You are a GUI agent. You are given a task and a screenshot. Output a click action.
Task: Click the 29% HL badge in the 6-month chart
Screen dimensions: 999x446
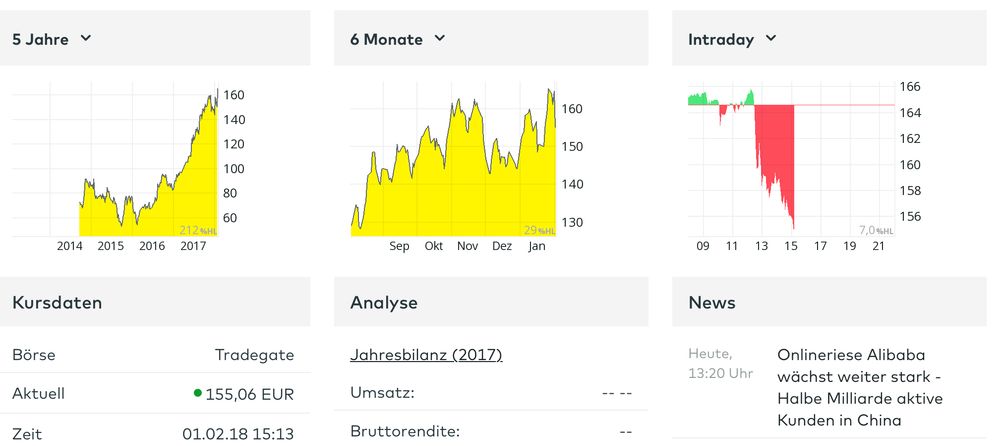coord(540,231)
